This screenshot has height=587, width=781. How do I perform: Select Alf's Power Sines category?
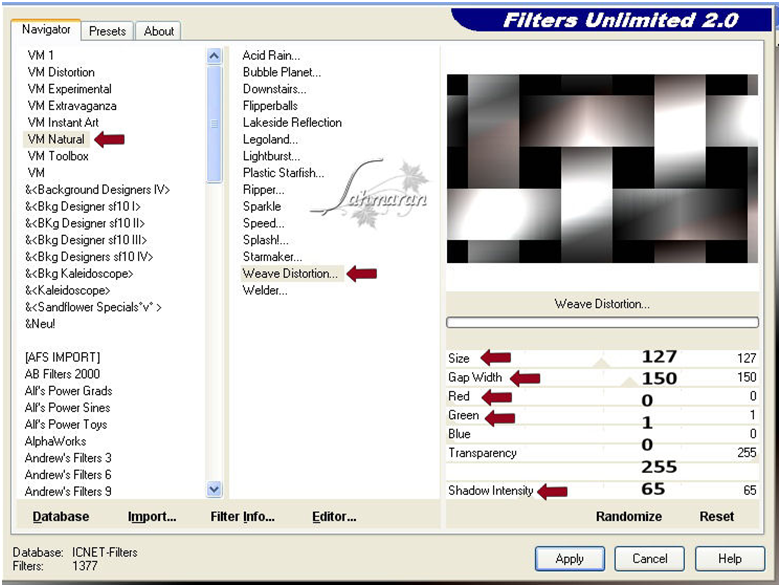(x=68, y=408)
